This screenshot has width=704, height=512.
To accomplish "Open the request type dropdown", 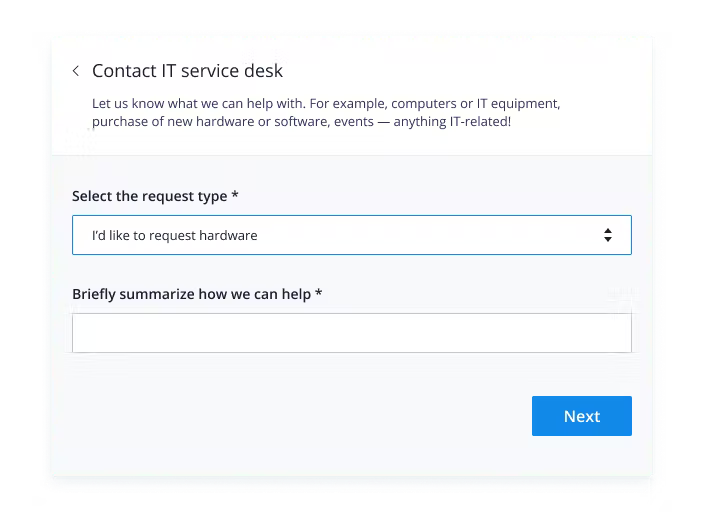I will point(351,235).
